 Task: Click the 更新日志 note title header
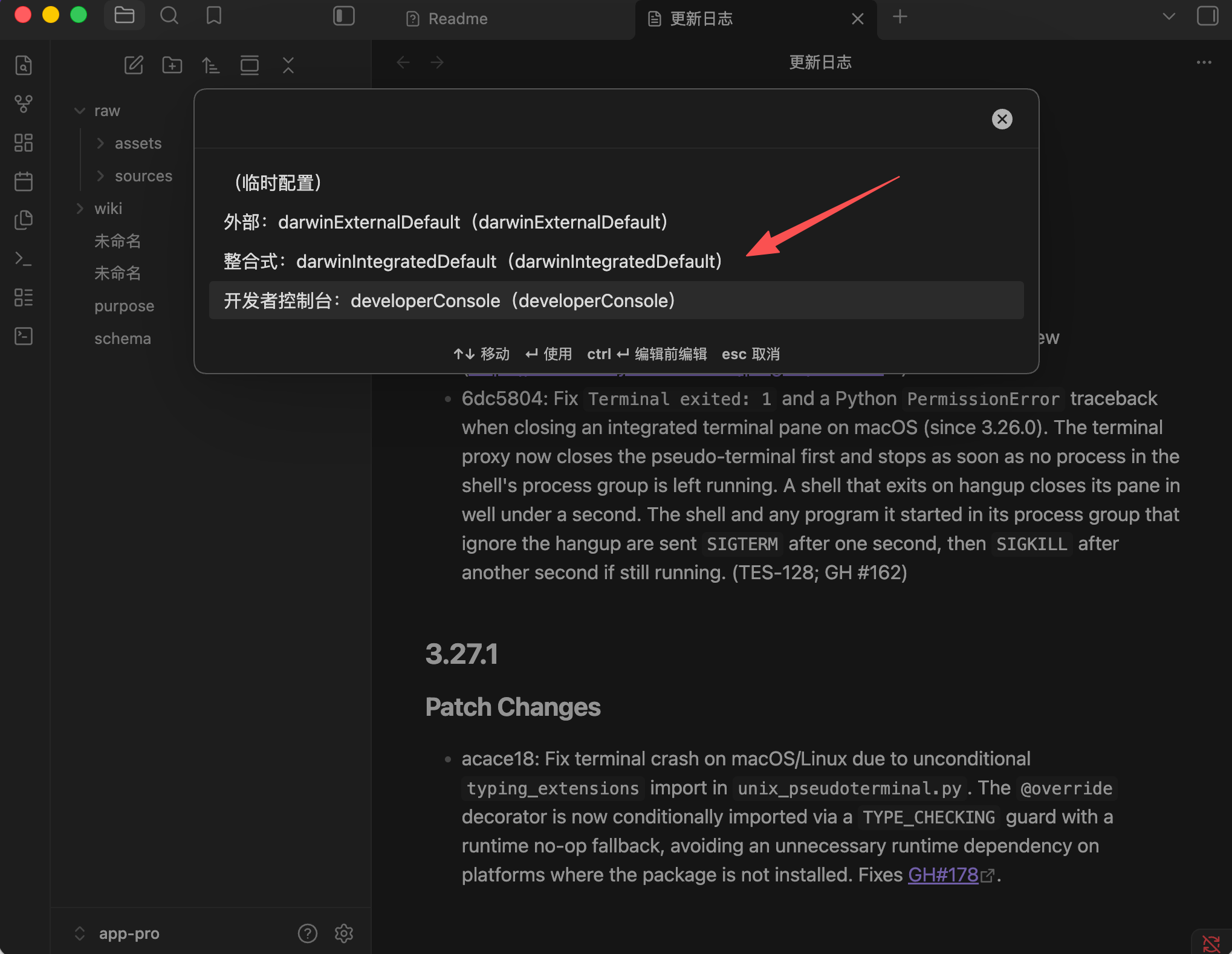click(x=820, y=62)
